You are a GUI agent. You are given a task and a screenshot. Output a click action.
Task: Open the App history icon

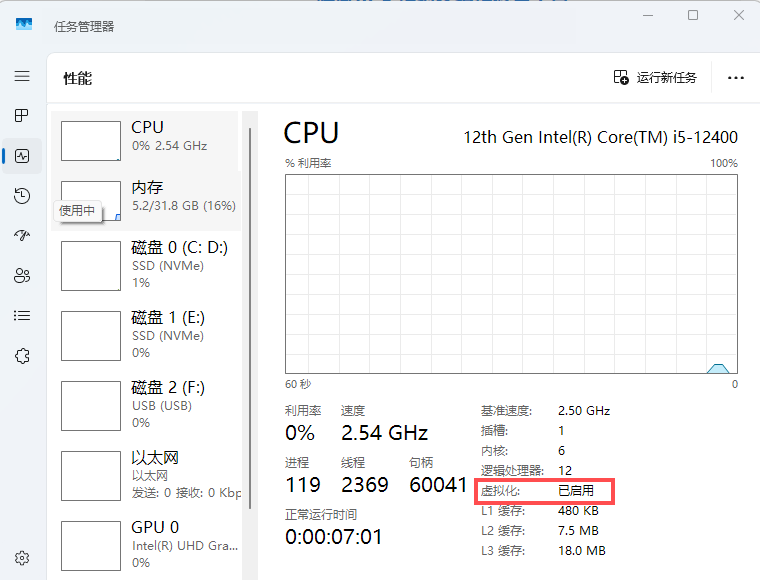pos(22,196)
